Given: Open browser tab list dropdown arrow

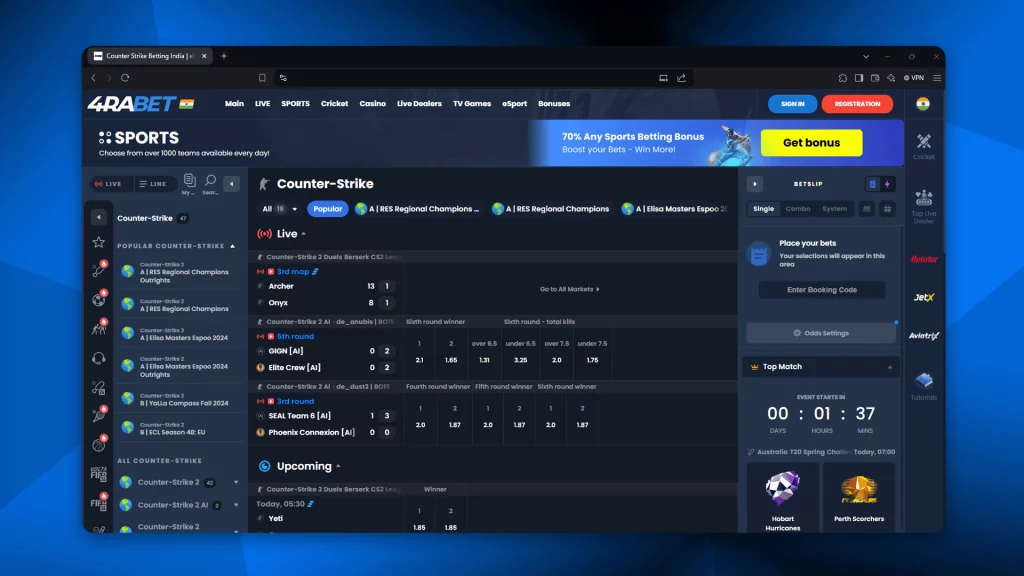Looking at the screenshot, I should point(866,56).
